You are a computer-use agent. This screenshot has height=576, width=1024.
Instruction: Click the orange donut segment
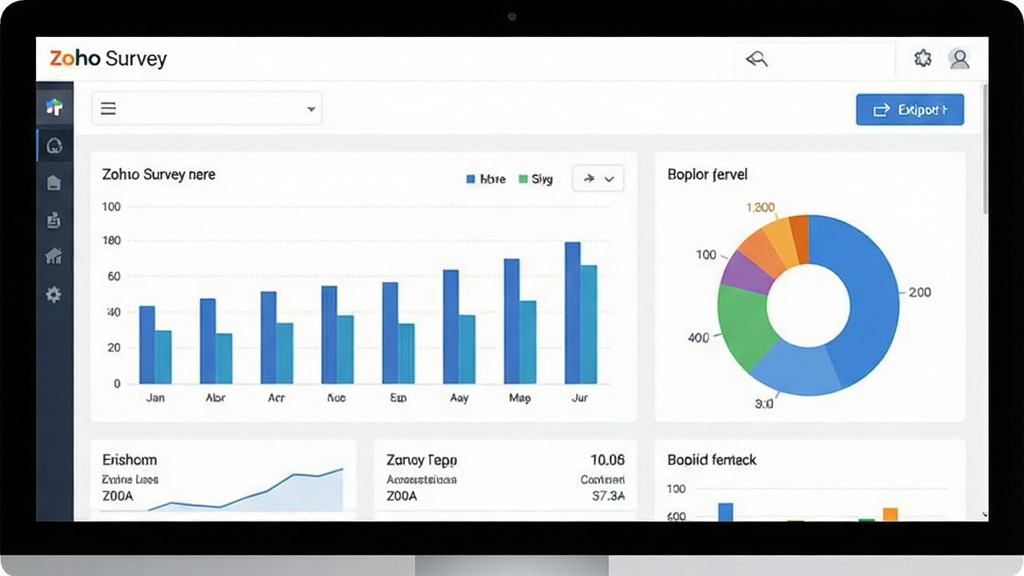point(760,251)
